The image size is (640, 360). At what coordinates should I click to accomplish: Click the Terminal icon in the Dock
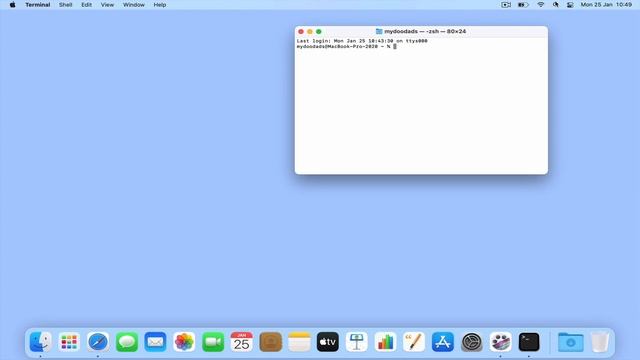click(529, 342)
